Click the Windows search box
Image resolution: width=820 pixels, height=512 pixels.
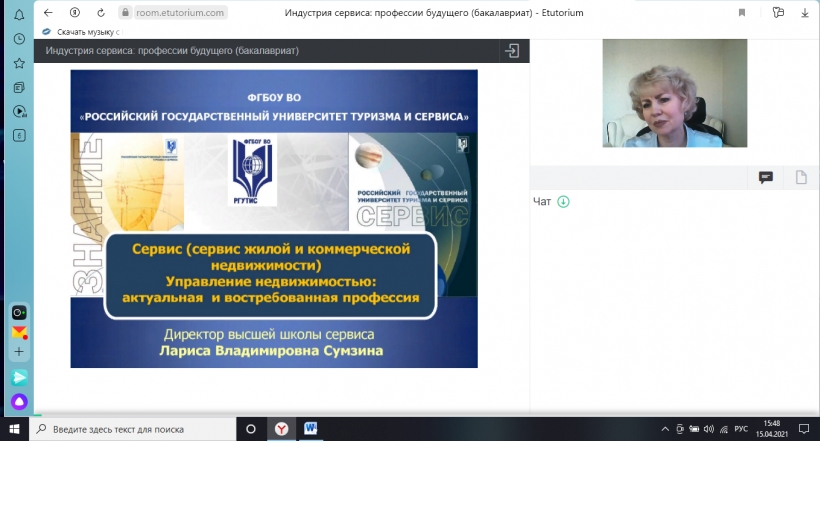(x=132, y=429)
